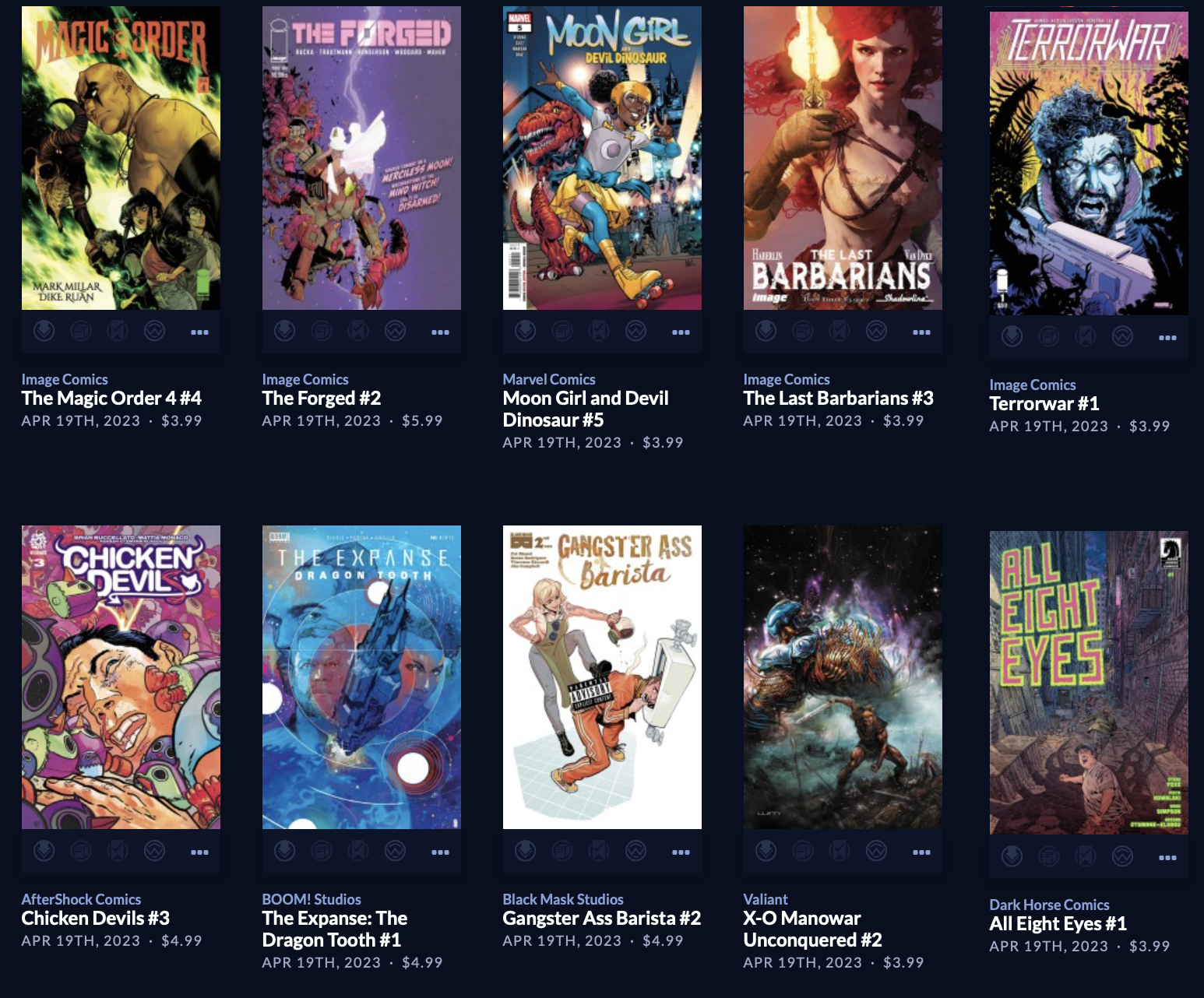1204x998 pixels.
Task: Toggle read status for The Last Barbarians #3
Action: [840, 332]
